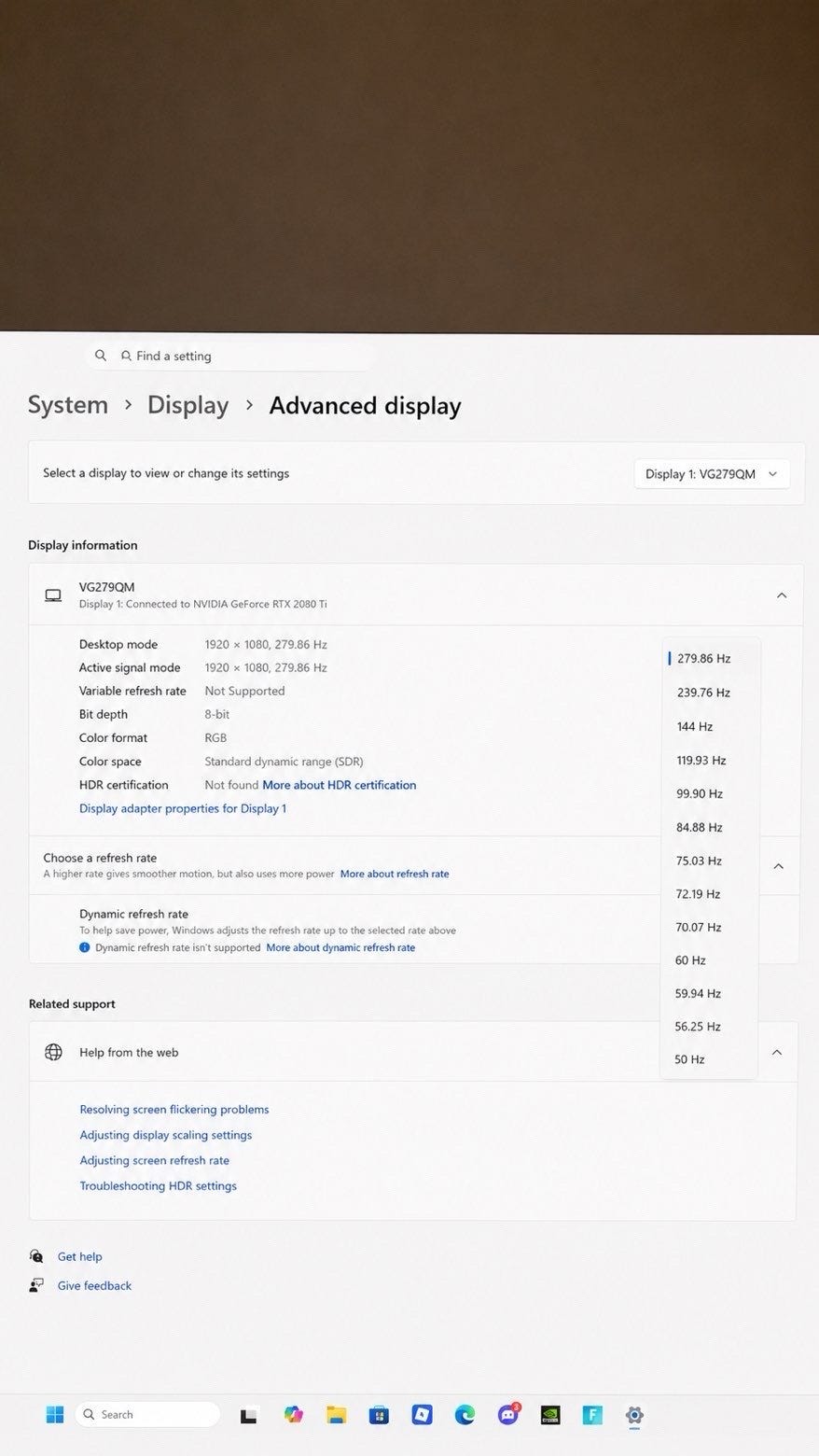819x1456 pixels.
Task: Collapse the VG279QM display information section
Action: 782,595
